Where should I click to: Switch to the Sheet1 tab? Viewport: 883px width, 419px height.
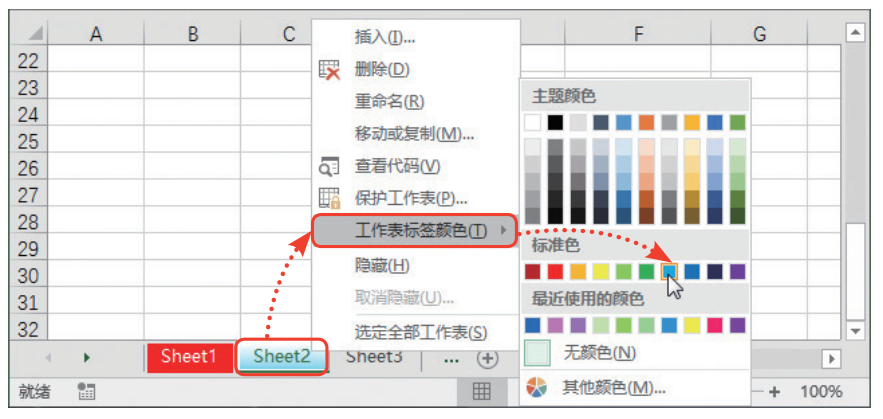pyautogui.click(x=189, y=356)
